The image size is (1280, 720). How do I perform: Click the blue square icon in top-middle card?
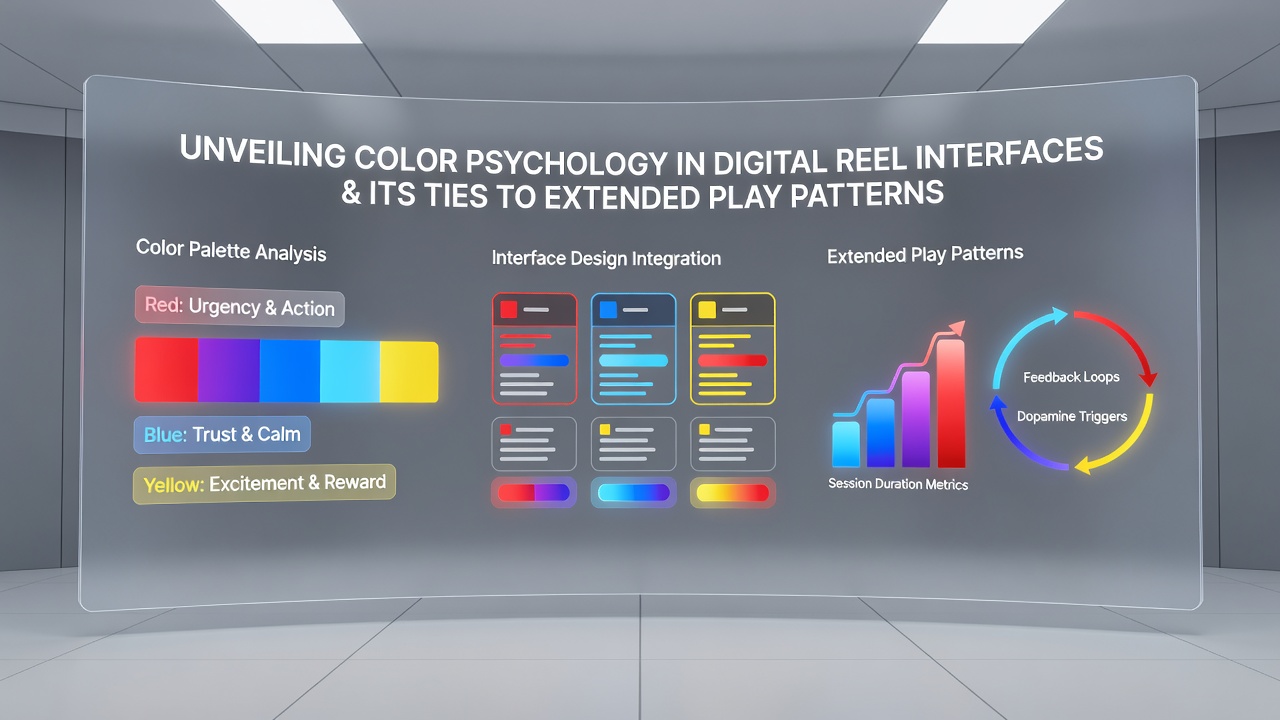(607, 310)
